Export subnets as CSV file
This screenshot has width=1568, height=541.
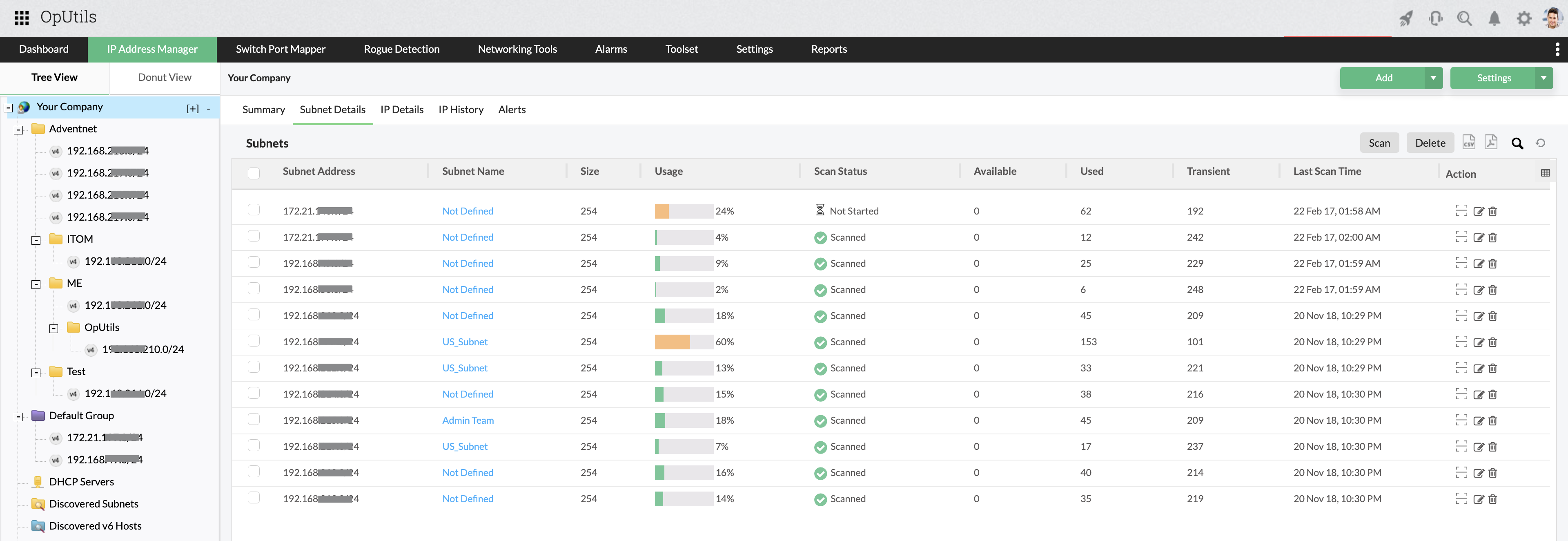pyautogui.click(x=1468, y=143)
